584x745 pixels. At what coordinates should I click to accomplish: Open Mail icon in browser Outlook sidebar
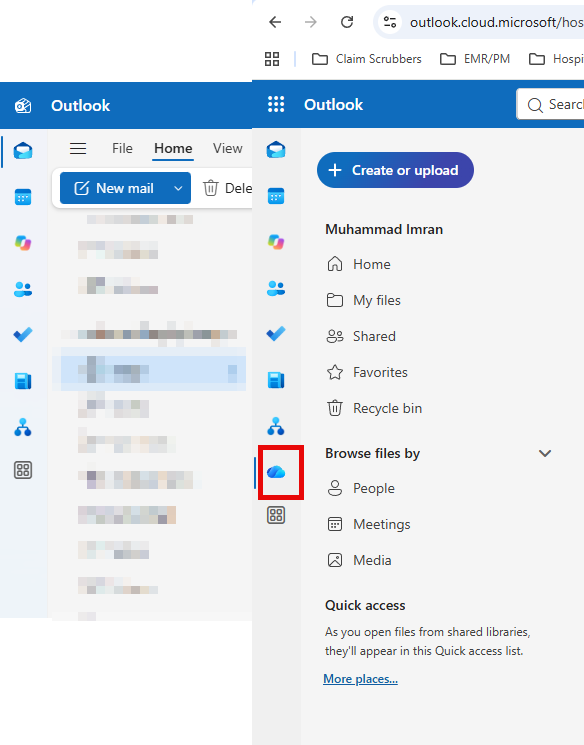[x=276, y=150]
